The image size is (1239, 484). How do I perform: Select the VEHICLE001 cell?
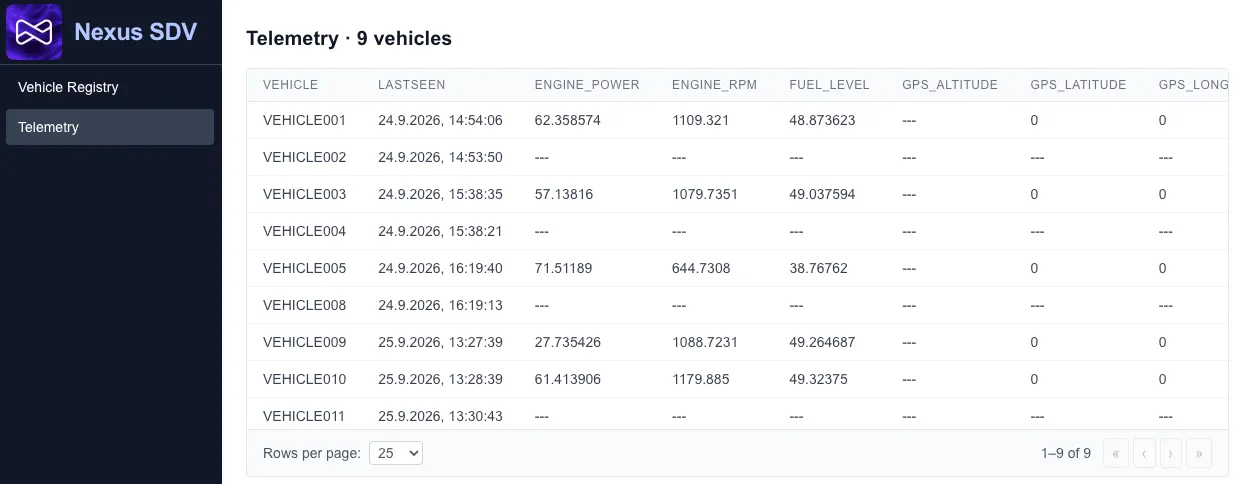coord(304,120)
